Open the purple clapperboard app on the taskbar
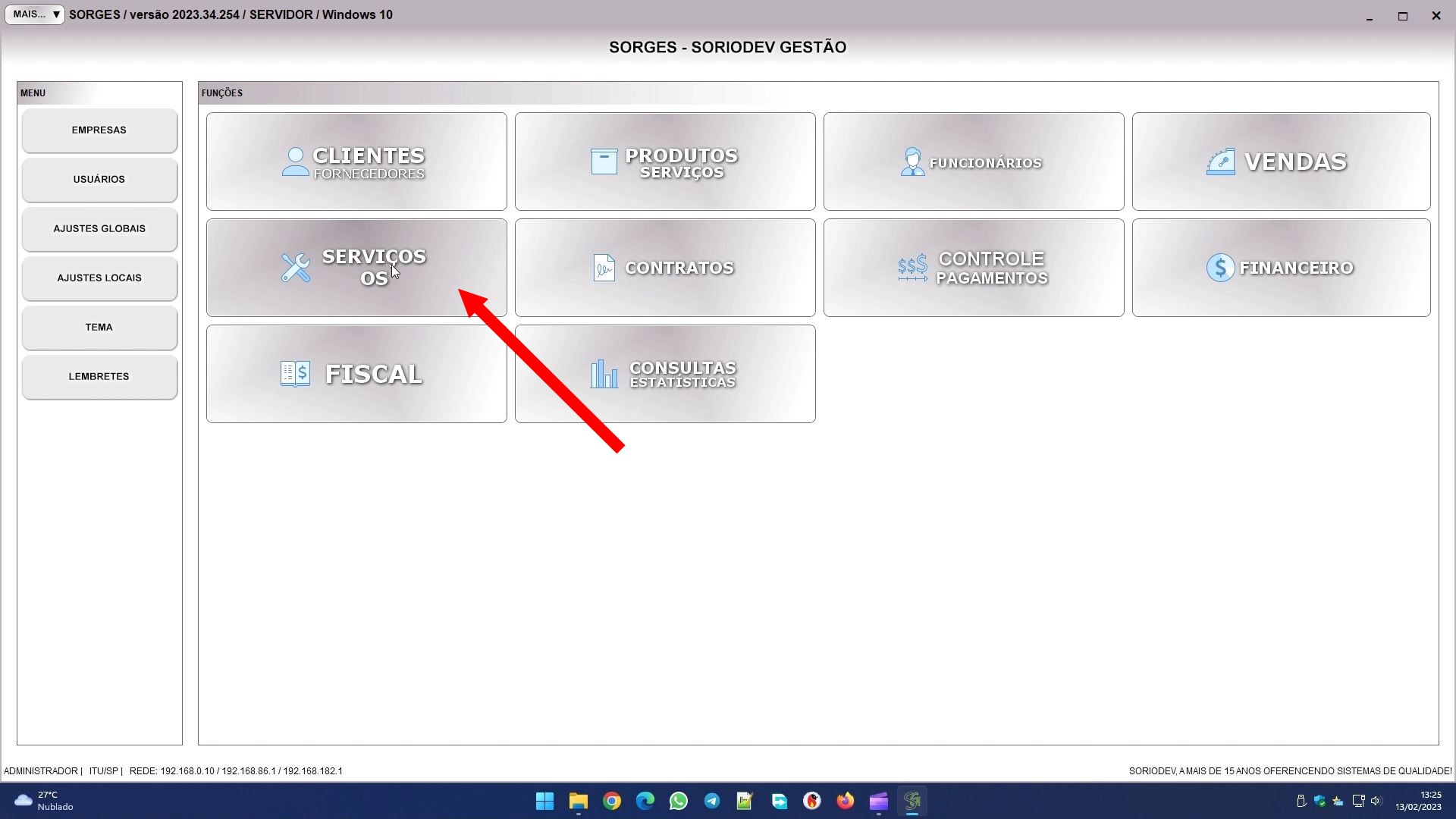The height and width of the screenshot is (819, 1456). click(879, 801)
